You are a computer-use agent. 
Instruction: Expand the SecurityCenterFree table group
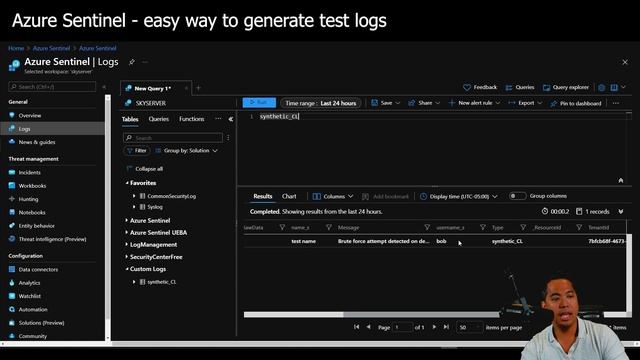click(x=127, y=257)
